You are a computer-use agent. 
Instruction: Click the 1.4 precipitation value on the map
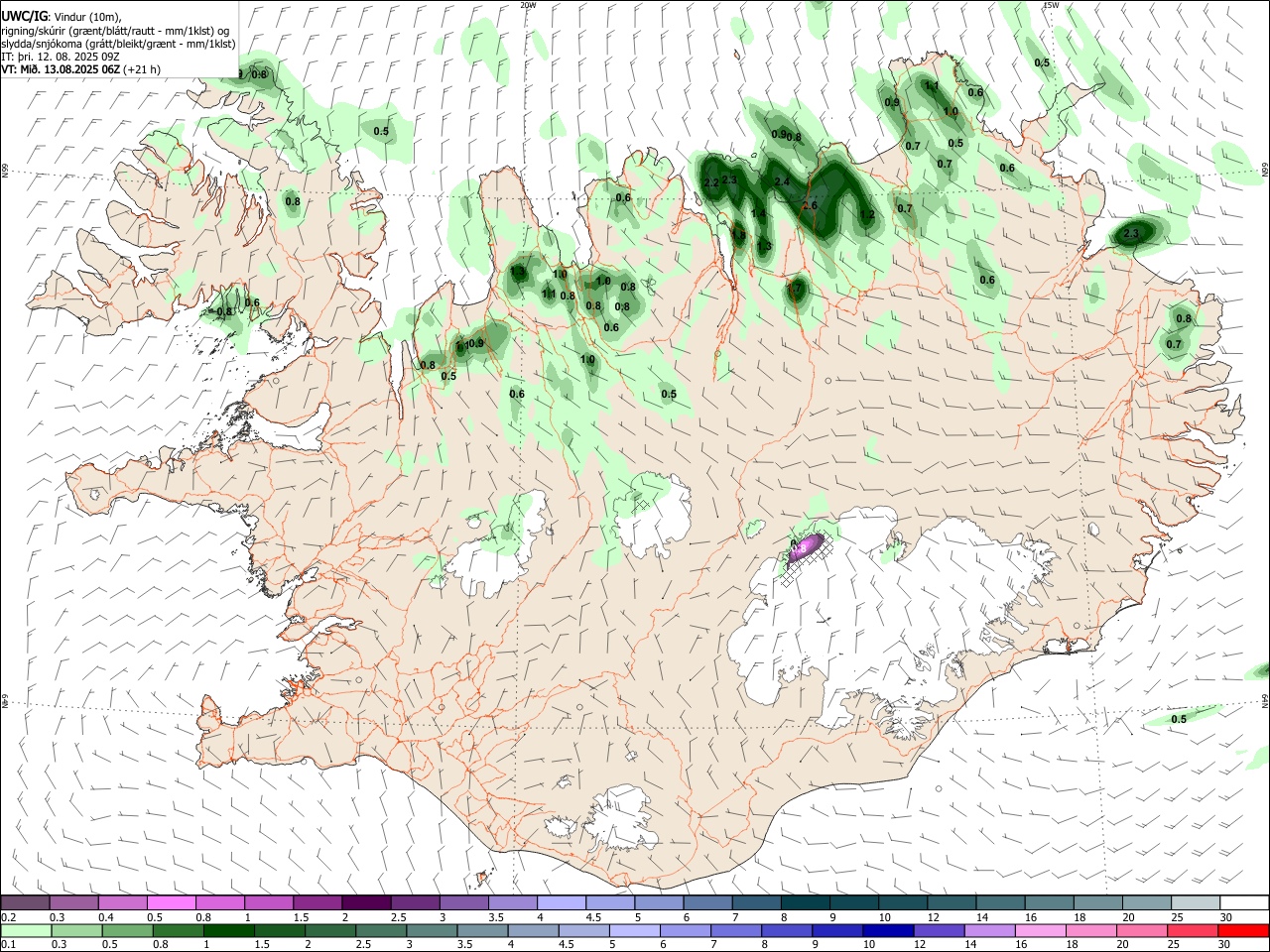coord(759,214)
